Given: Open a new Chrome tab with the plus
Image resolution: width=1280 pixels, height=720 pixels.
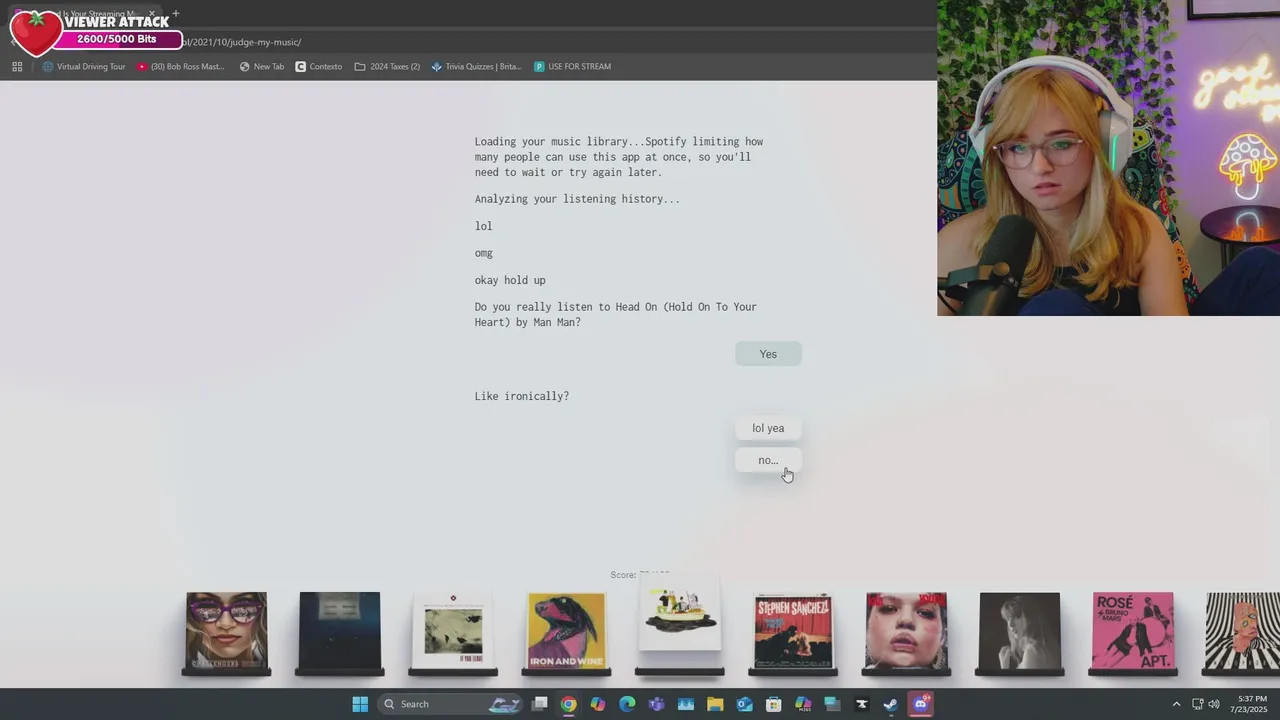Looking at the screenshot, I should click(x=175, y=14).
